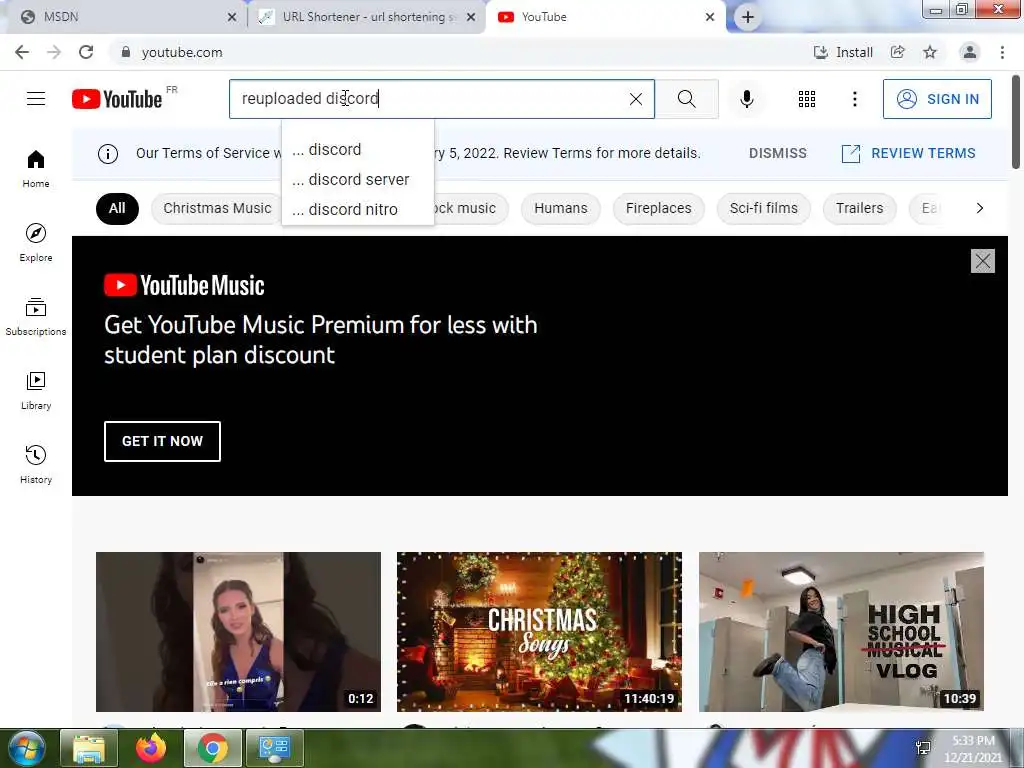The width and height of the screenshot is (1024, 768).
Task: Open History in the sidebar
Action: [36, 464]
